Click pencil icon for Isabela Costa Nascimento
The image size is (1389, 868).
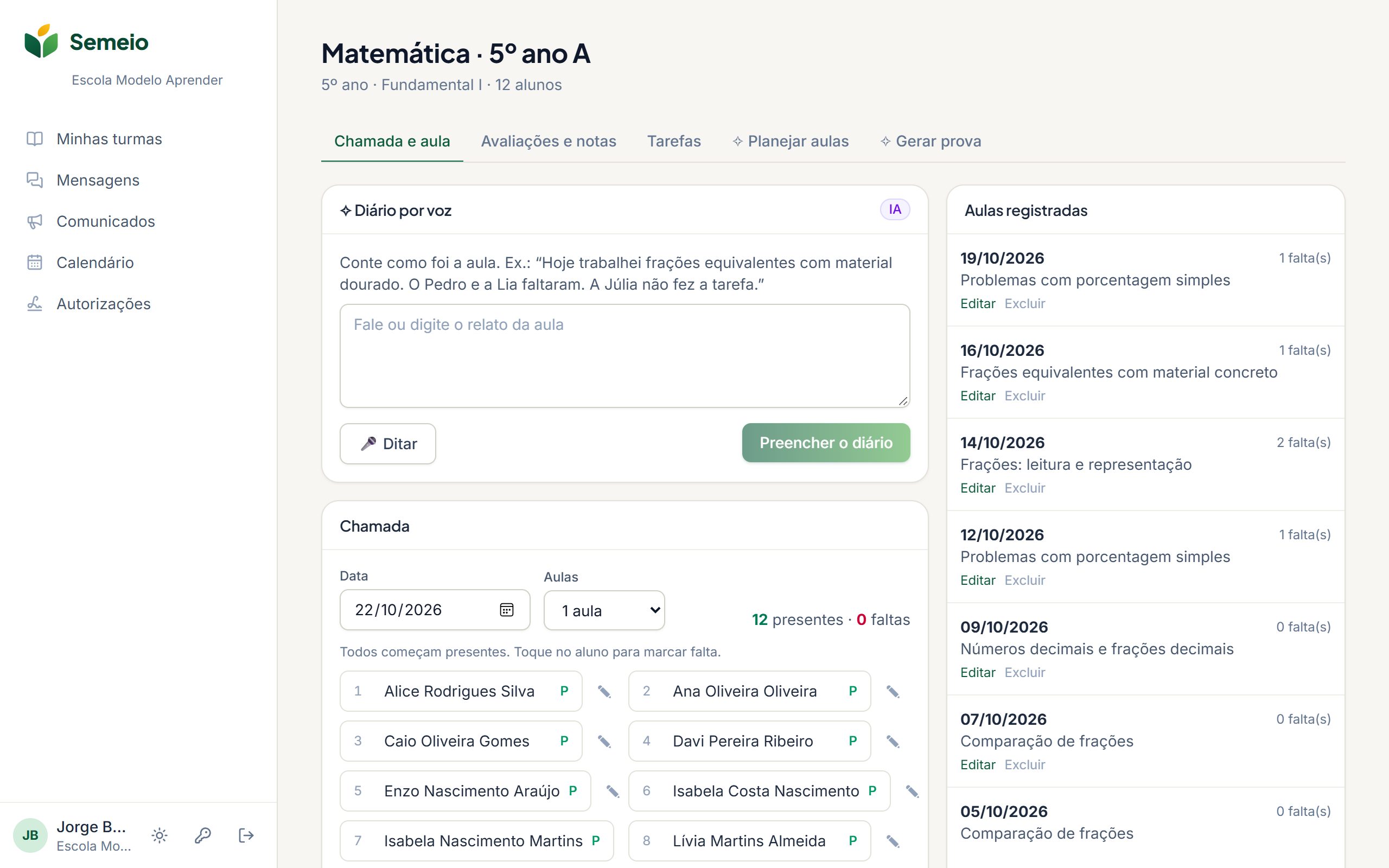[912, 792]
